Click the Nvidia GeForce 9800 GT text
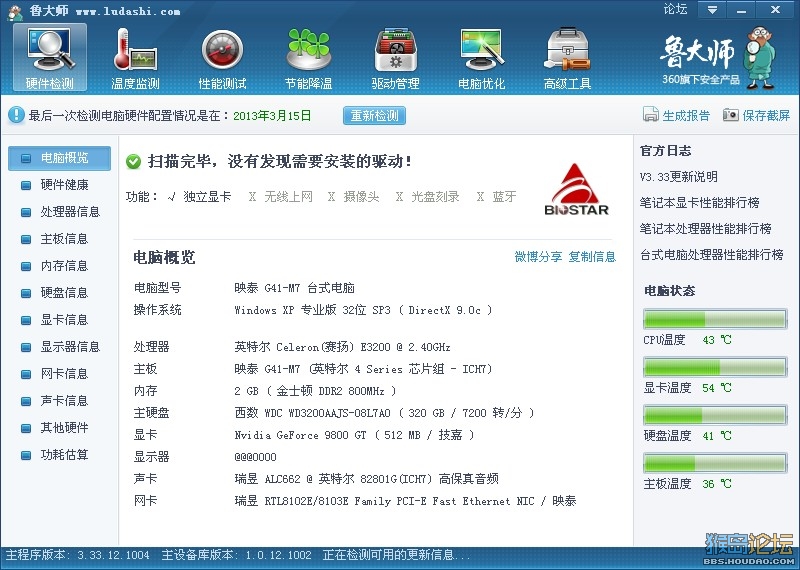The image size is (800, 570). click(354, 435)
